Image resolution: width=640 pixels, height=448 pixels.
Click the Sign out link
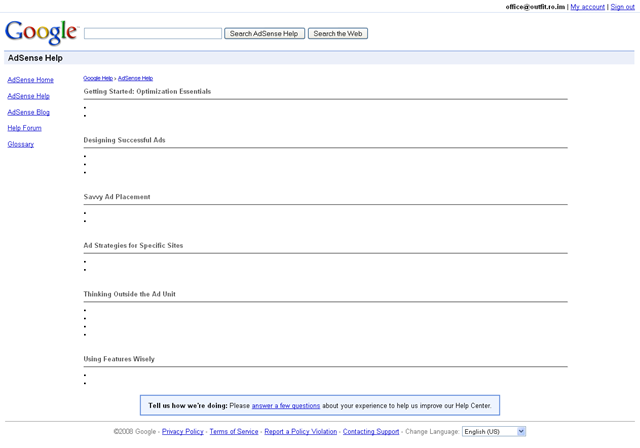point(622,7)
